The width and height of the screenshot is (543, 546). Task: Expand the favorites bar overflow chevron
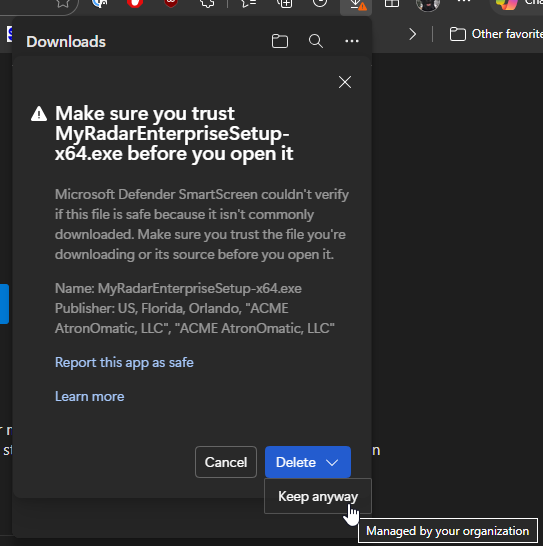point(412,34)
